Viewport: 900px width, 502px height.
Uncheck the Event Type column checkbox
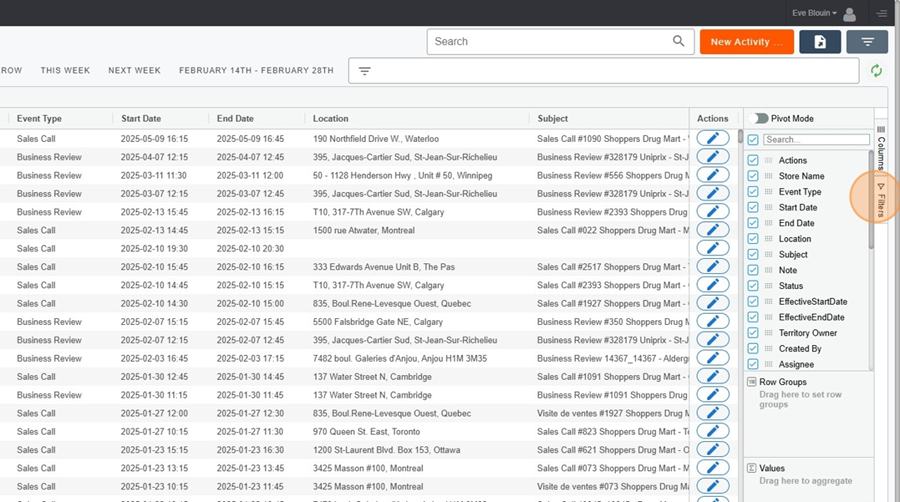point(753,192)
